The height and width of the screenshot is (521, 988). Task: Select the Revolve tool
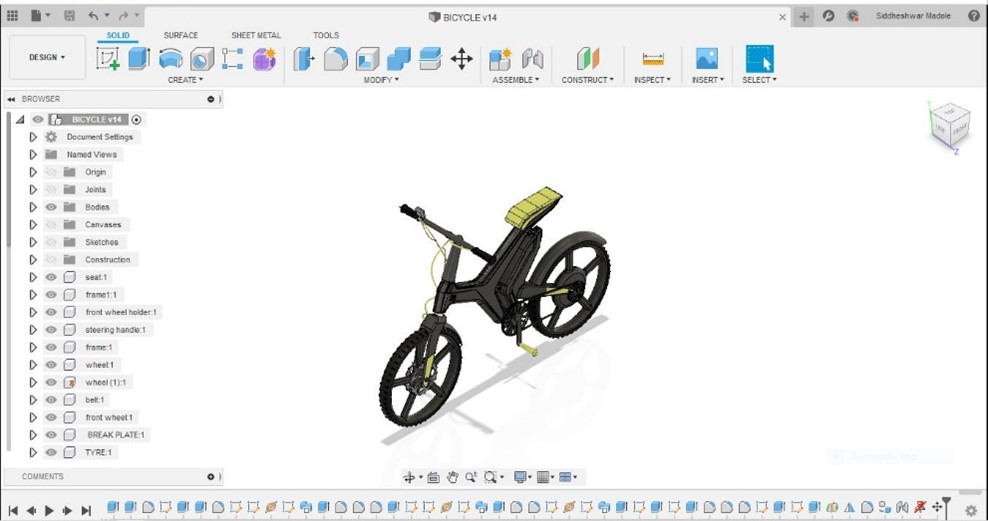[171, 59]
